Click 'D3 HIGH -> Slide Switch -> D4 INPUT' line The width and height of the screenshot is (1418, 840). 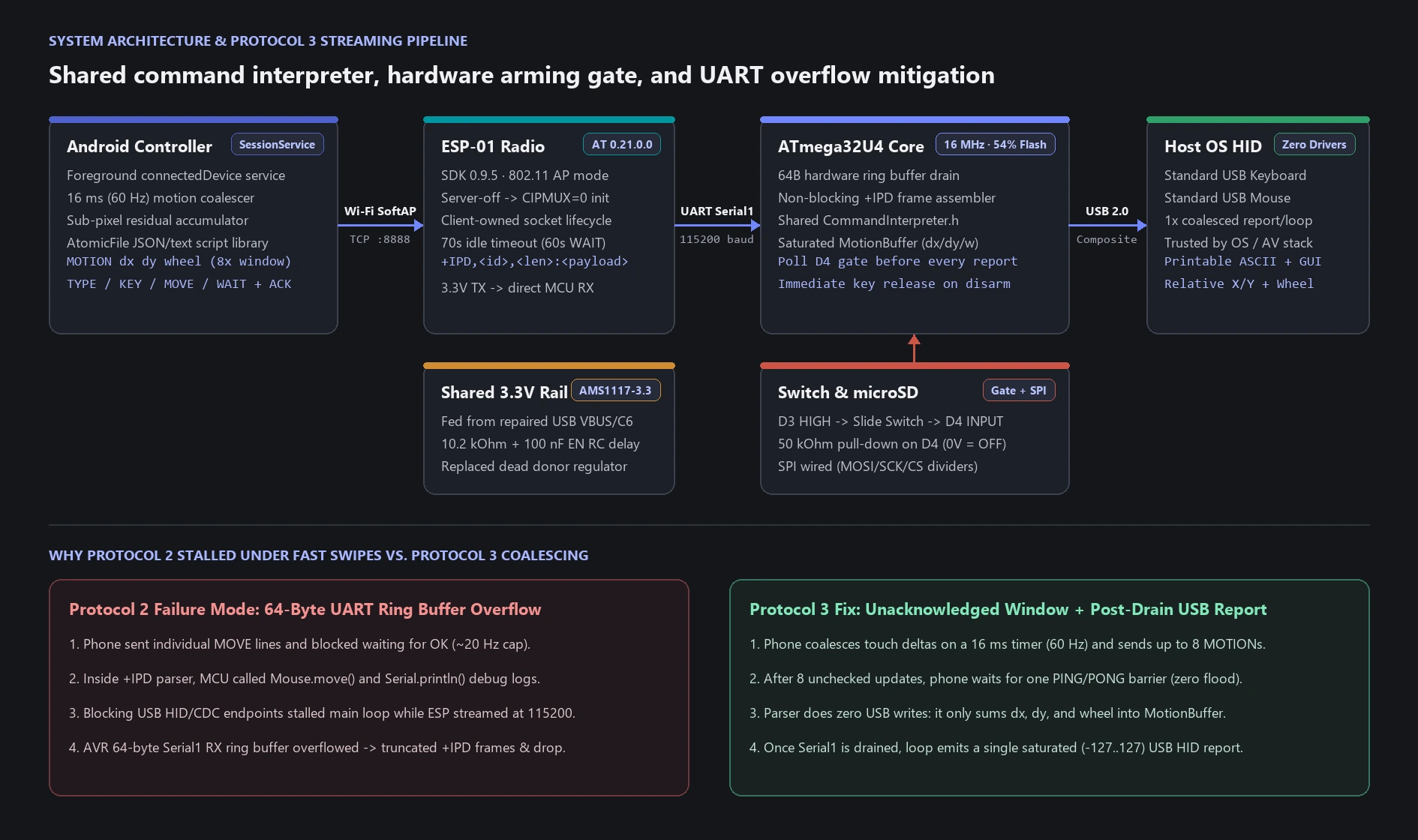click(x=890, y=421)
